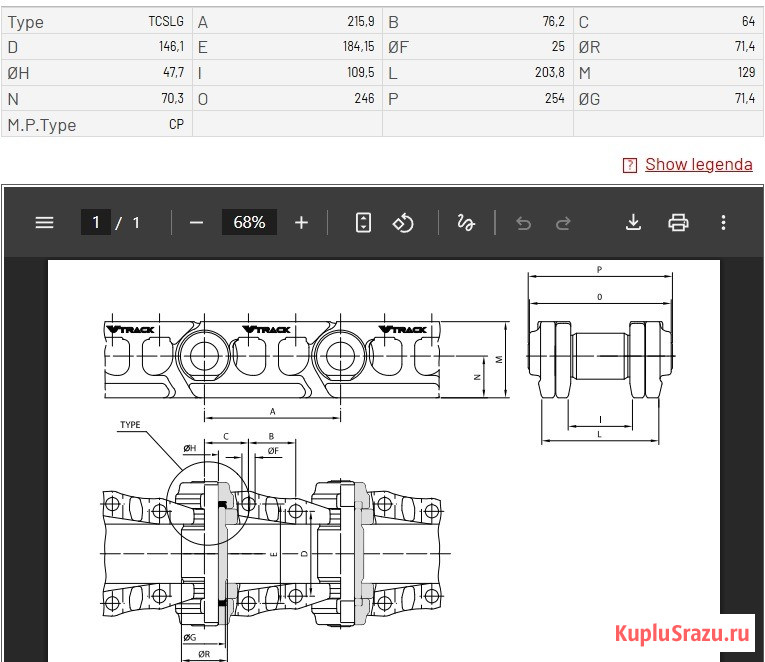Screen dimensions: 765x662
Task: Redo the last annotation
Action: pos(563,222)
